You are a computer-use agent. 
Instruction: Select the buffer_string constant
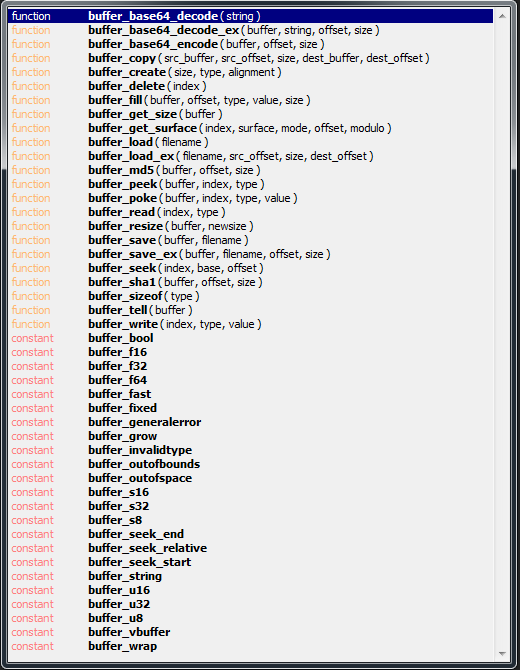pyautogui.click(x=250, y=576)
